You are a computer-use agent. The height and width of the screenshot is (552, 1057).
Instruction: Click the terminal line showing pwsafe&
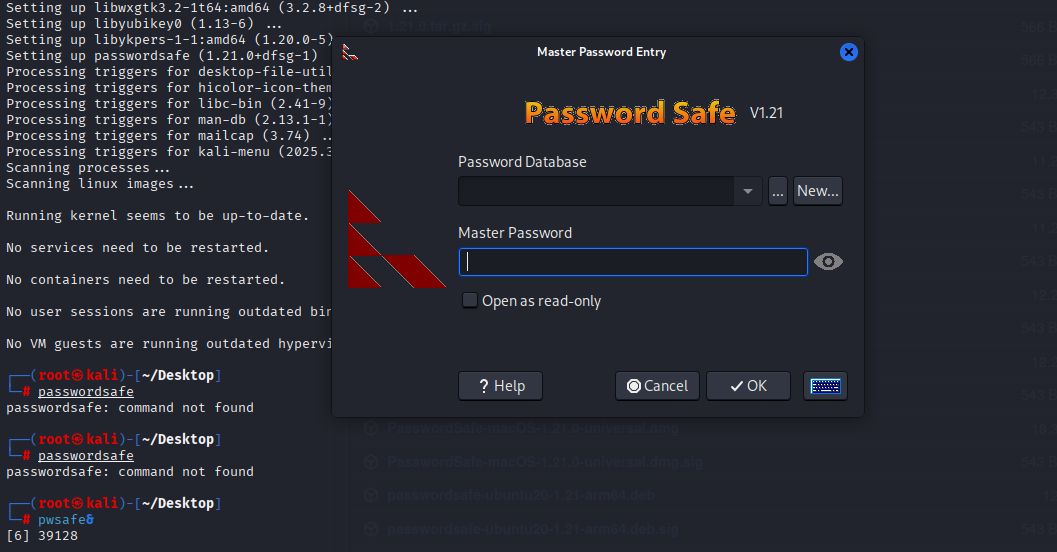(65, 520)
